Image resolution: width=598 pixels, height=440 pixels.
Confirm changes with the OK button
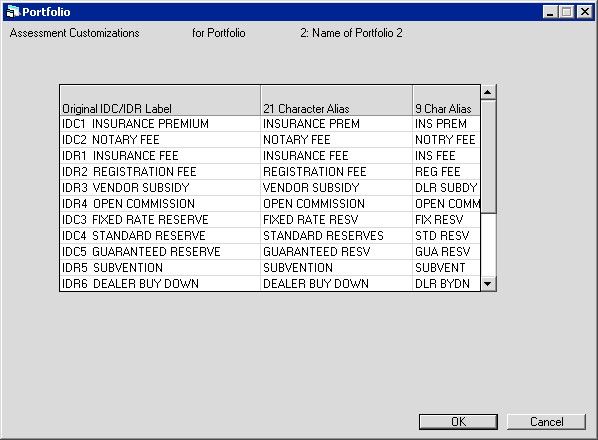[458, 422]
